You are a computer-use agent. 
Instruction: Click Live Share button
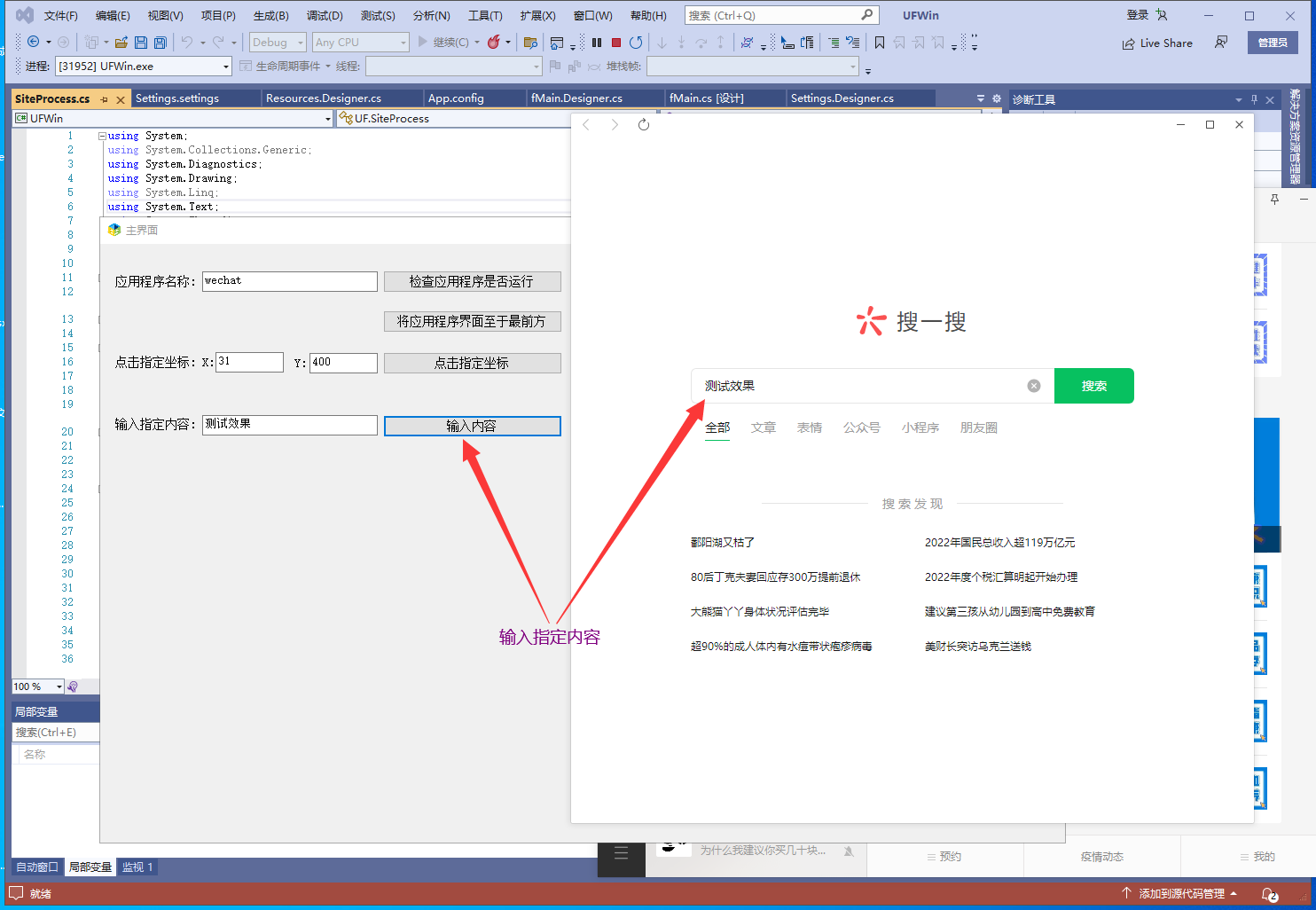pos(1157,43)
